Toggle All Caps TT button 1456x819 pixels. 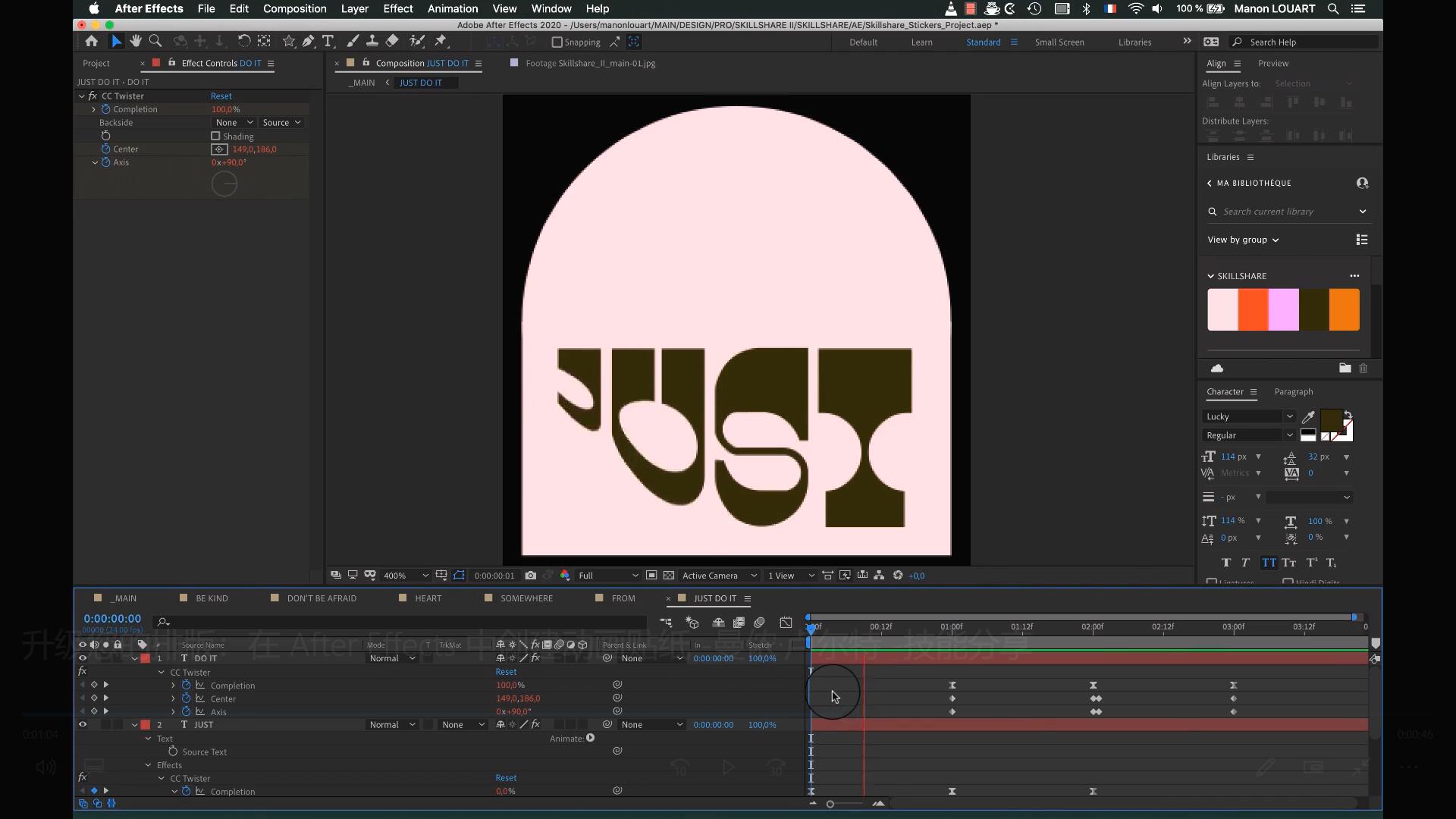1269,563
